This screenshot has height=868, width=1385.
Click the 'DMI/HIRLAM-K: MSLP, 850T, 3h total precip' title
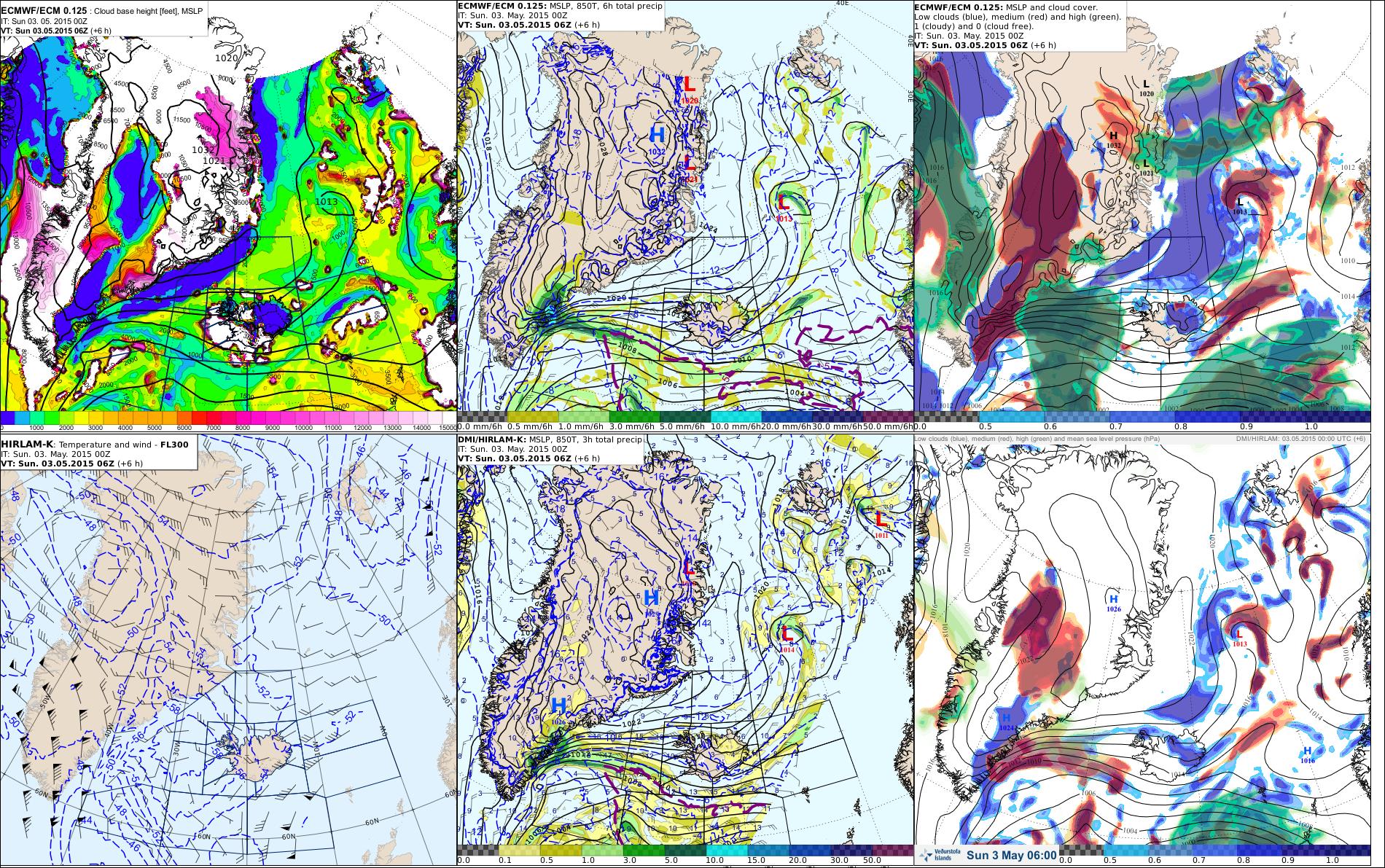[550, 440]
